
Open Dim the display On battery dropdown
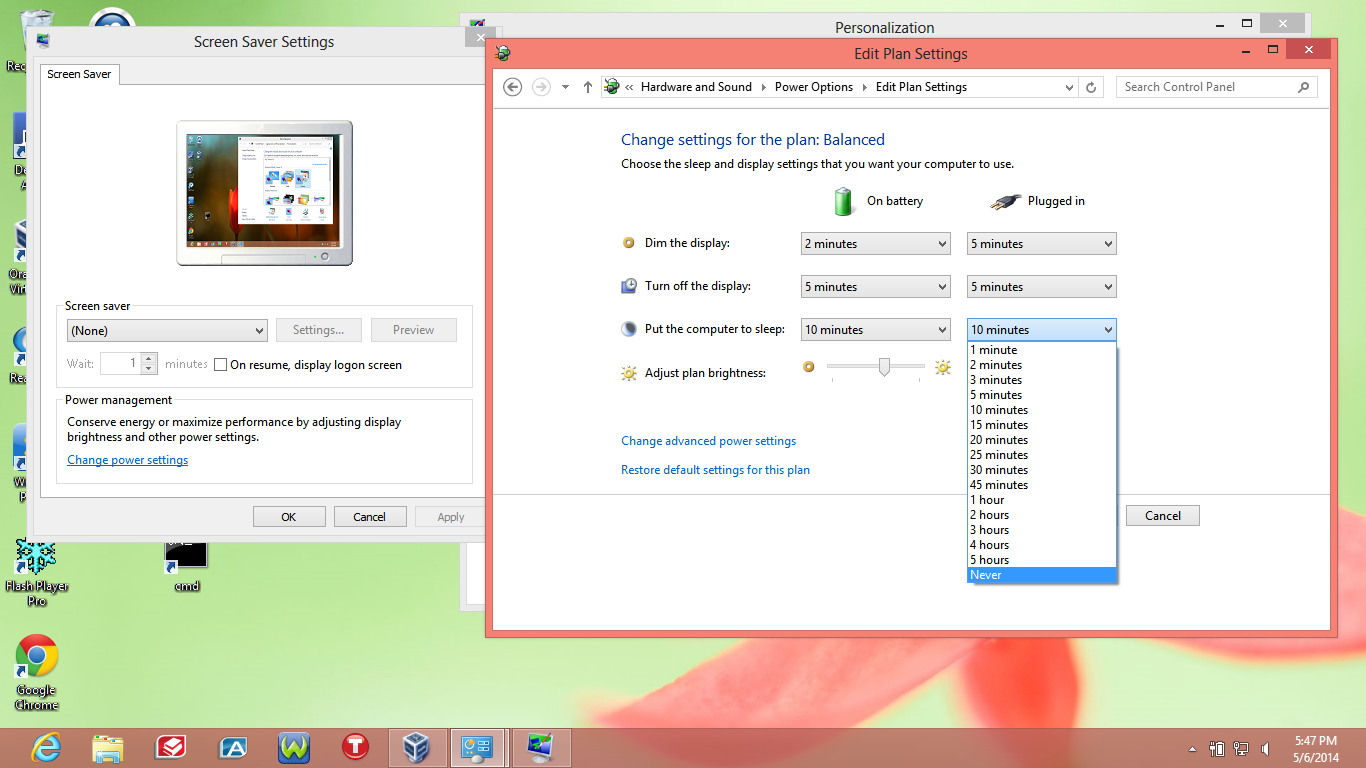[875, 243]
